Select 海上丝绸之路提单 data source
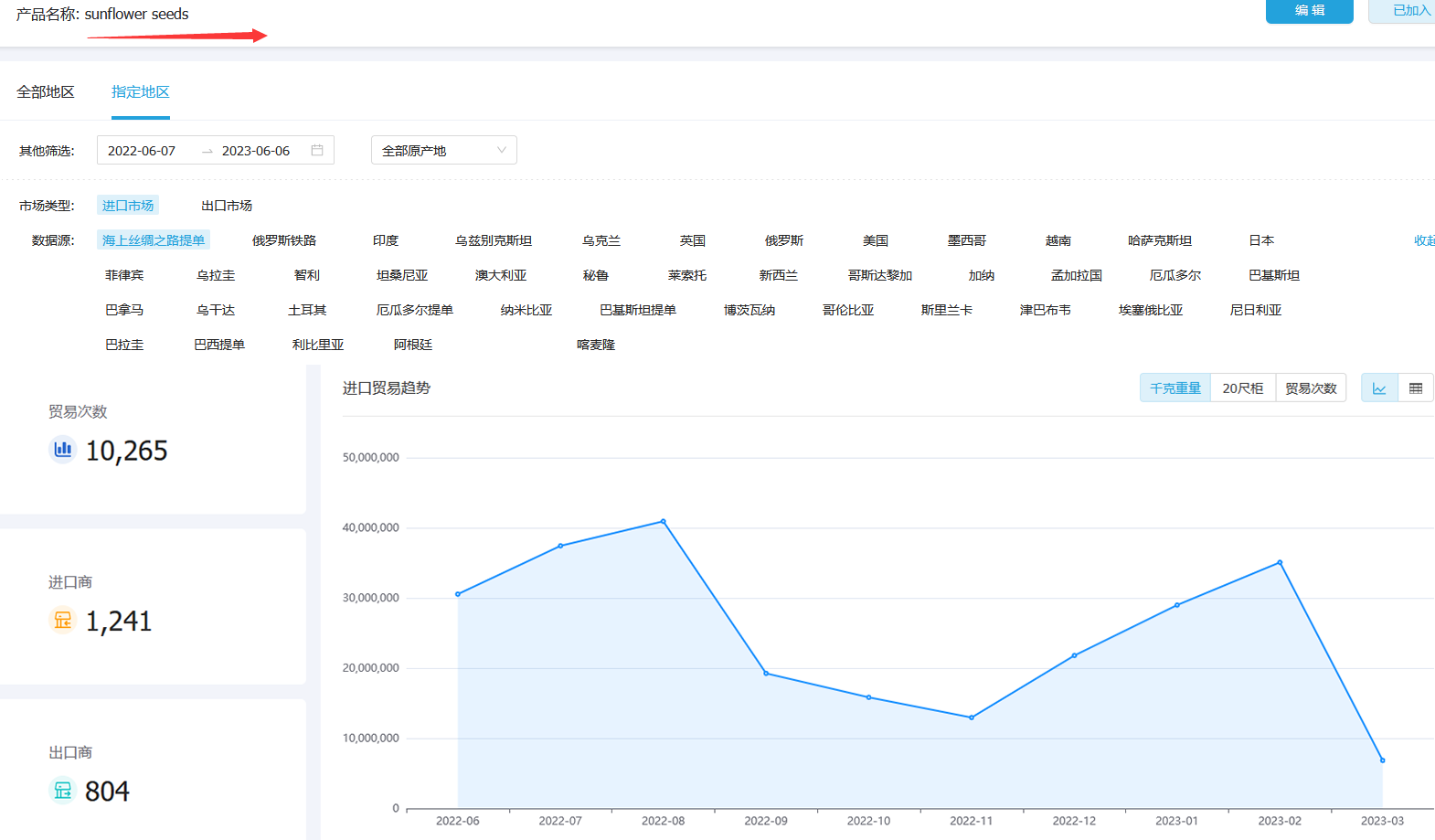This screenshot has width=1435, height=840. pos(154,240)
